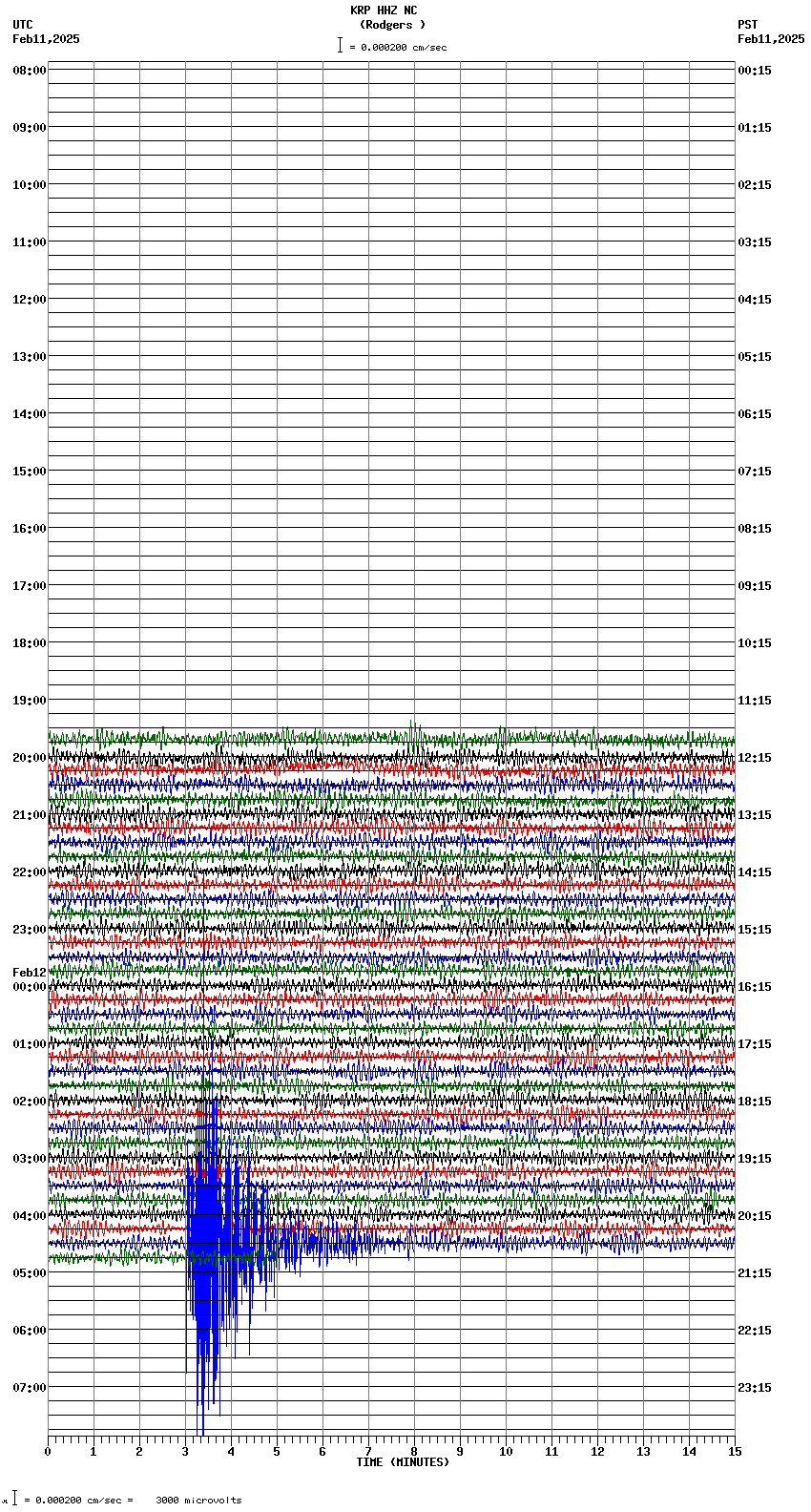Click the 12 minute tick label
This screenshot has width=811, height=1512.
(x=597, y=1452)
